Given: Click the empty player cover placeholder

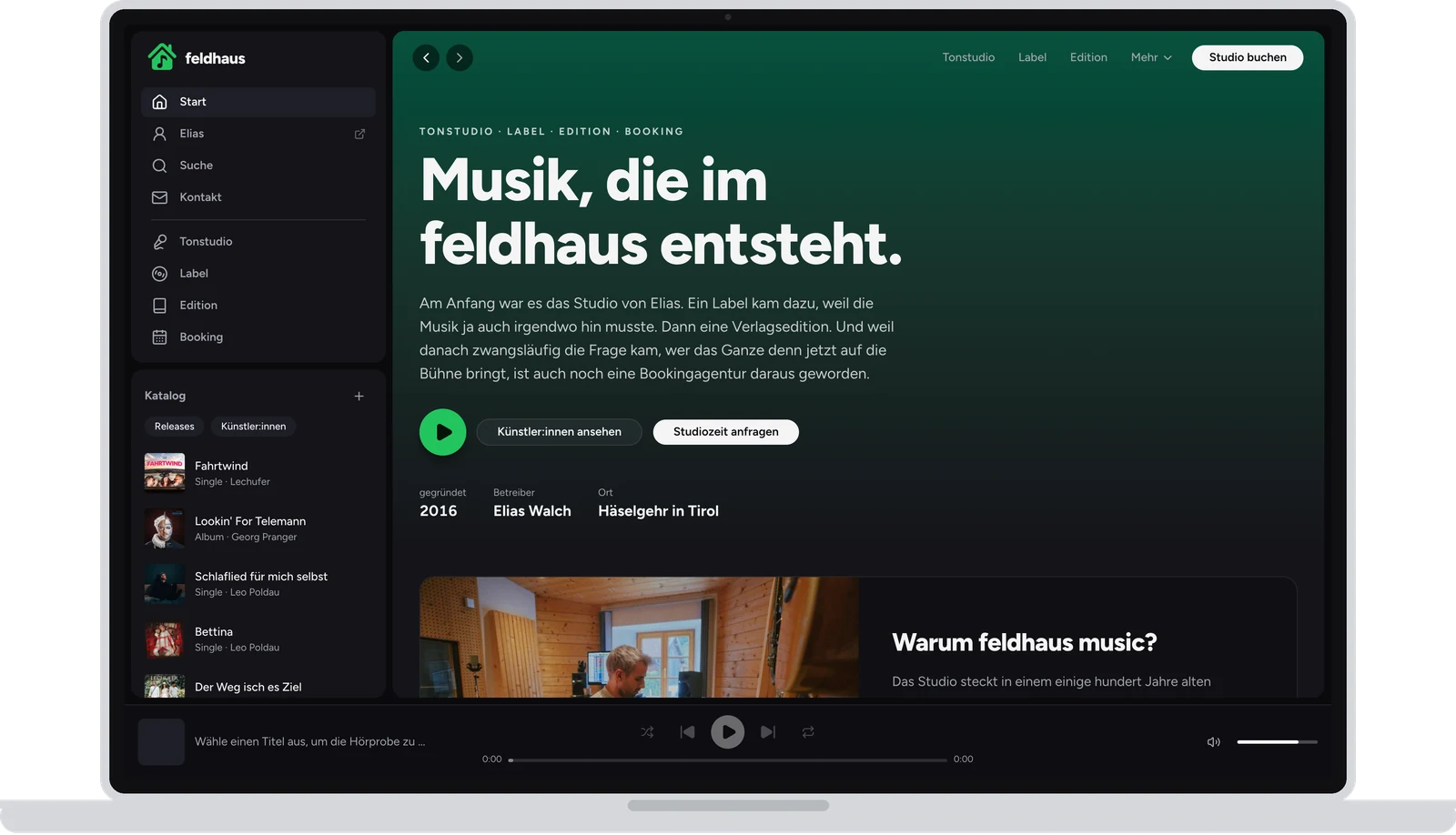Looking at the screenshot, I should tap(161, 742).
